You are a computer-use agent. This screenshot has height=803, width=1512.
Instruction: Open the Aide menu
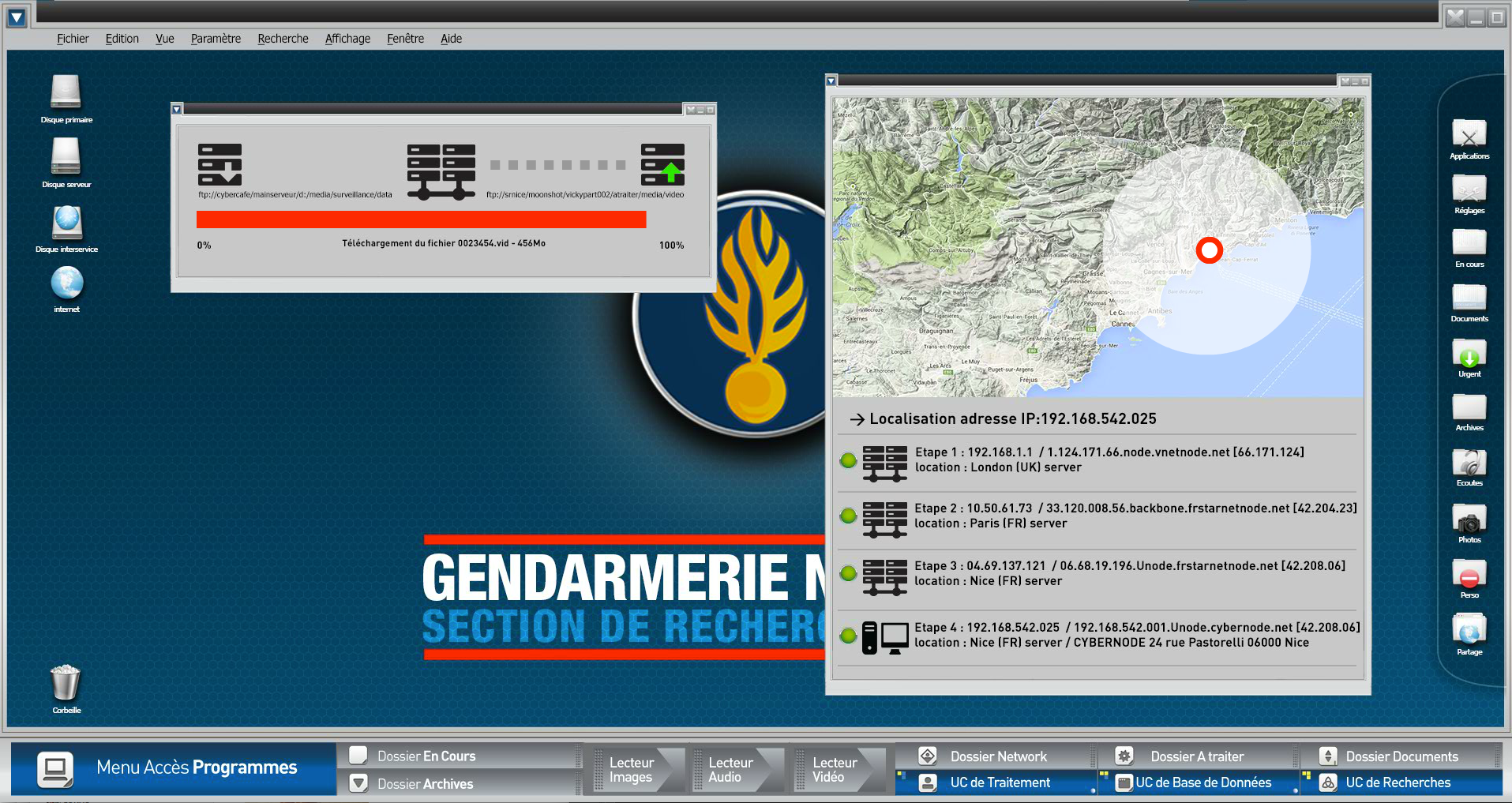[451, 39]
